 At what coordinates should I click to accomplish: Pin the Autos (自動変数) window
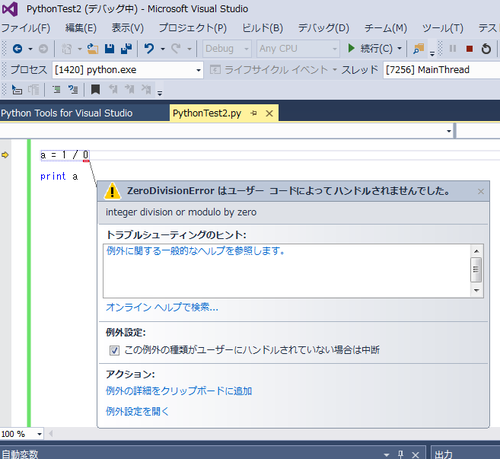[401, 454]
